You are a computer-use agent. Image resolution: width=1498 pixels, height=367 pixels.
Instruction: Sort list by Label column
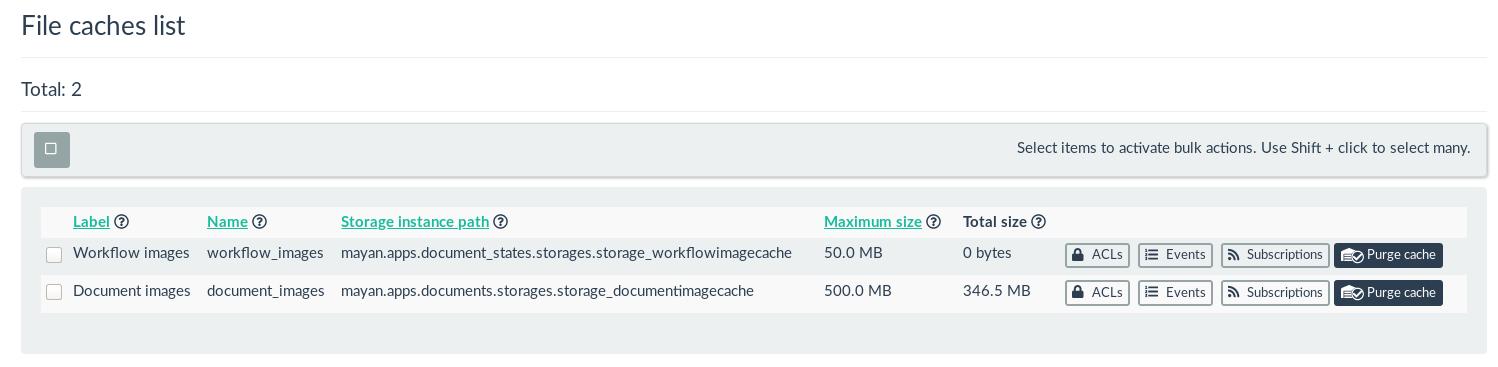tap(91, 222)
